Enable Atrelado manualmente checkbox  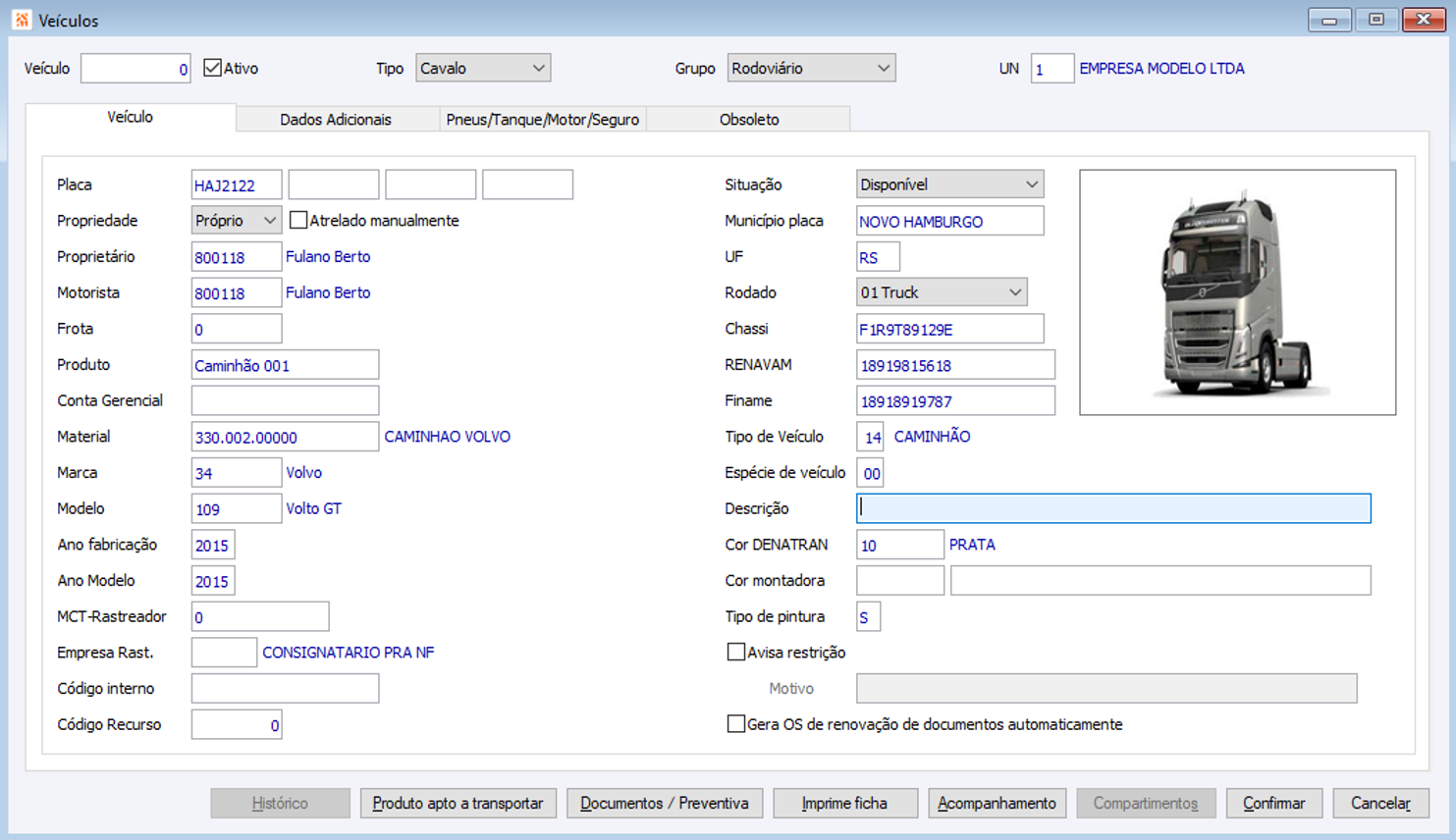tap(298, 221)
